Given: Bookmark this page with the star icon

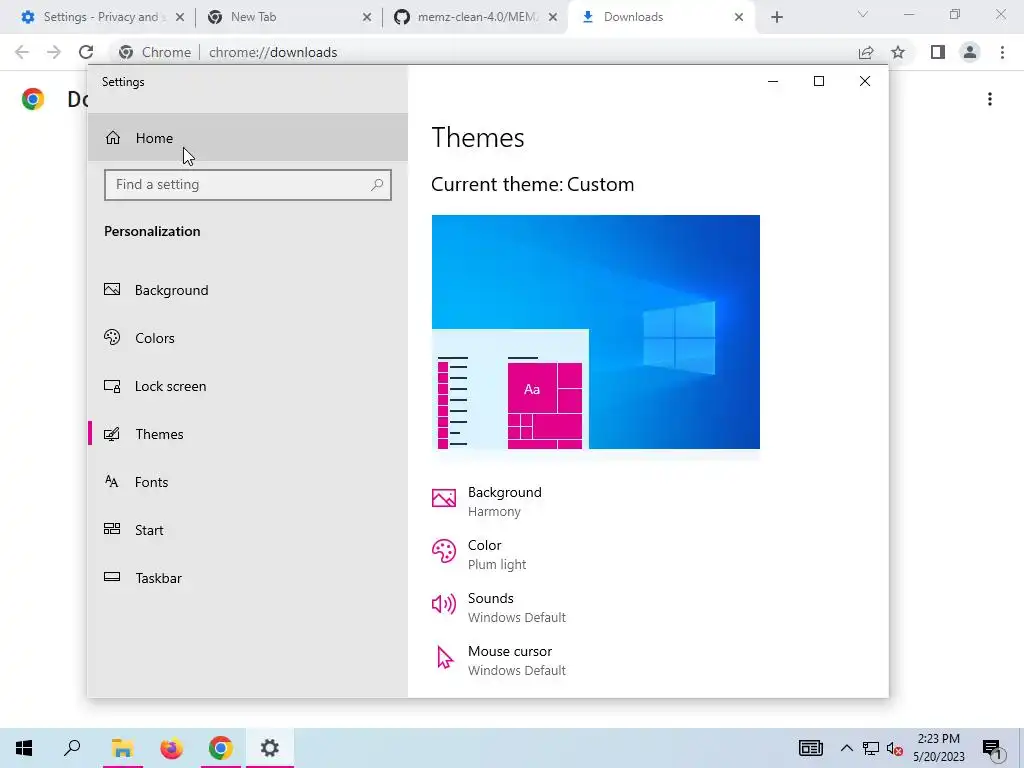Looking at the screenshot, I should tap(898, 52).
